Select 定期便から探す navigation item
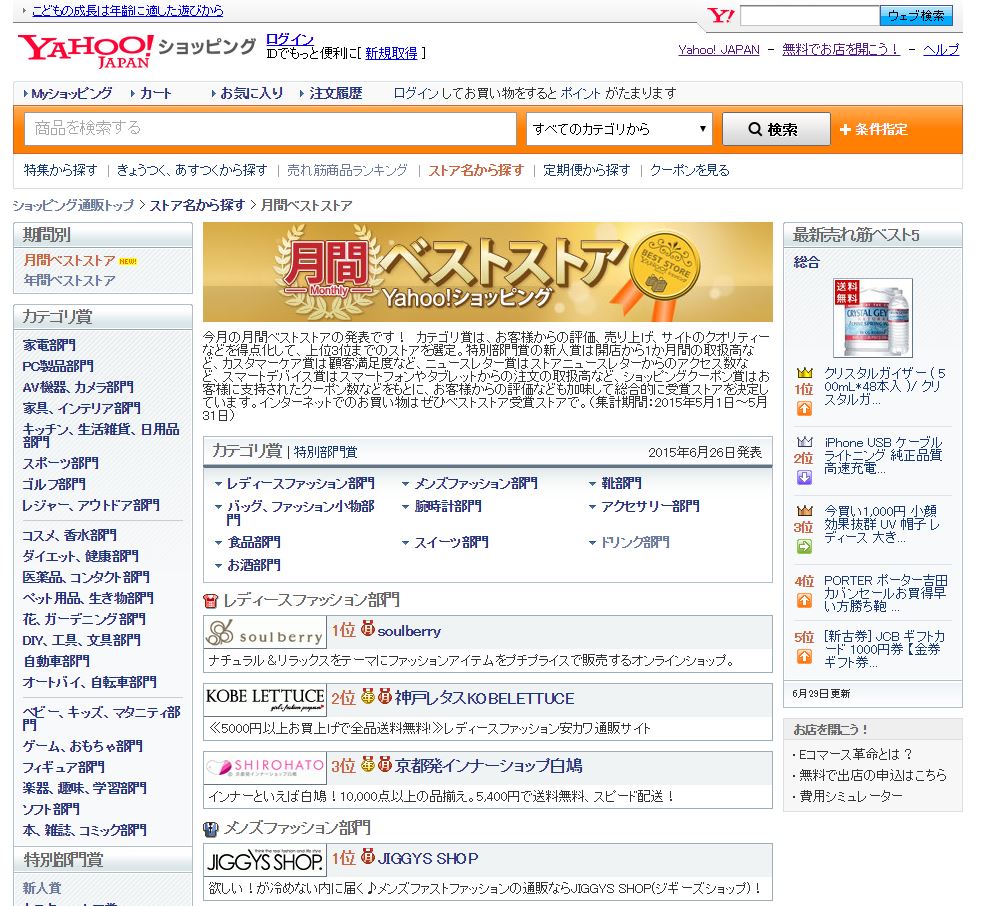Image resolution: width=981 pixels, height=906 pixels. 586,170
